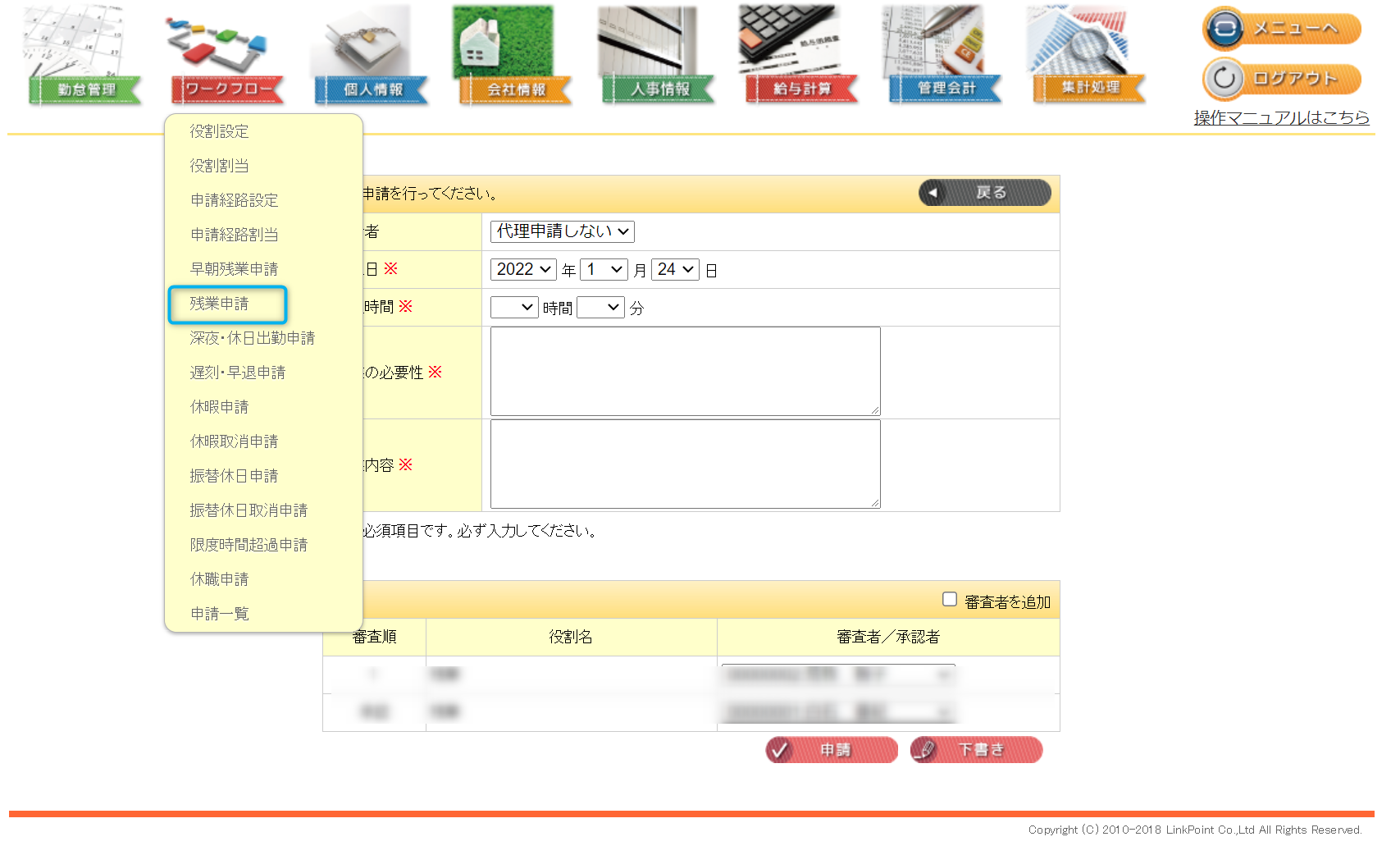Open the 操作マニュアルはこちら link

click(x=1281, y=118)
